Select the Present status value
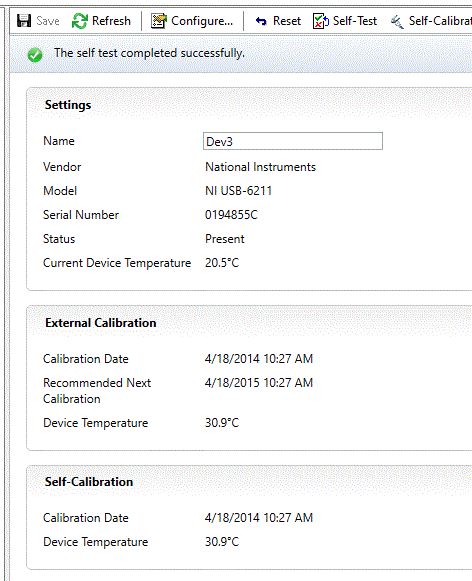 point(225,239)
